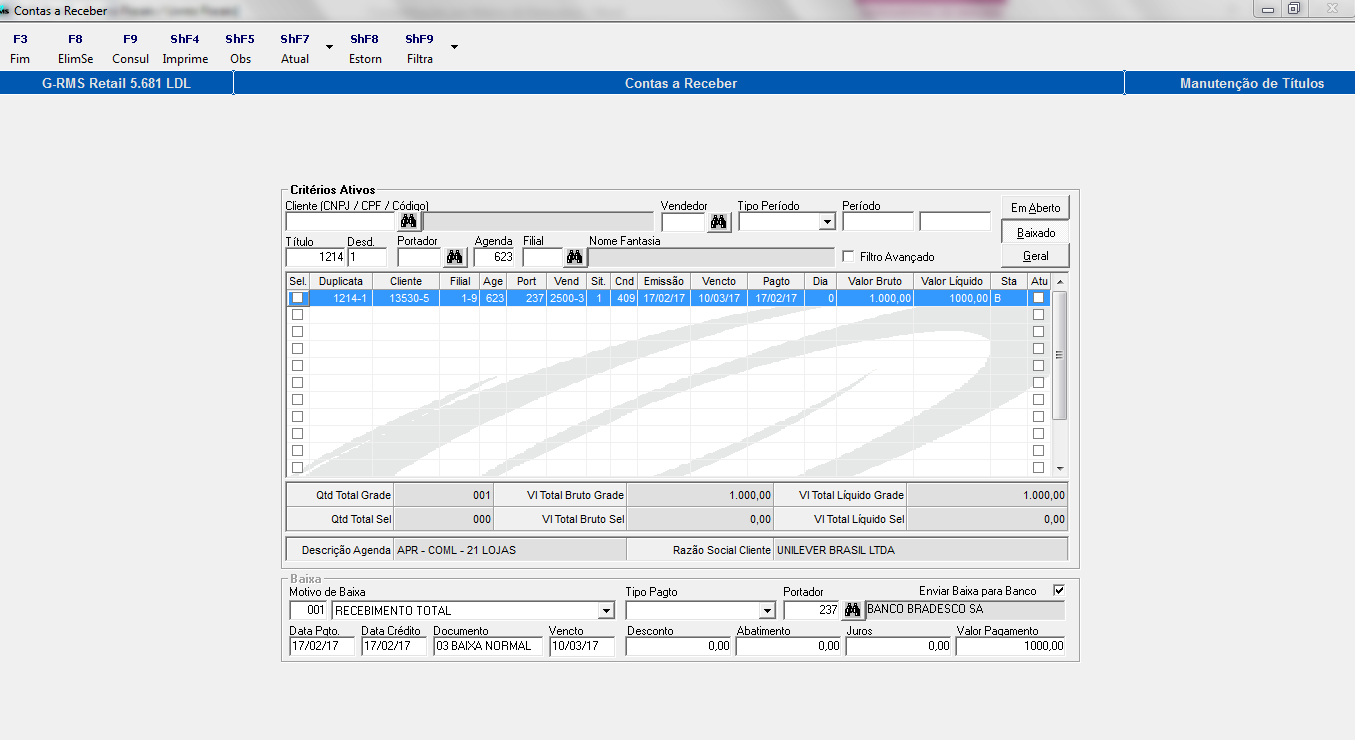The width and height of the screenshot is (1355, 740).
Task: Open the Motivo de Baixa dropdown list
Action: [x=605, y=611]
